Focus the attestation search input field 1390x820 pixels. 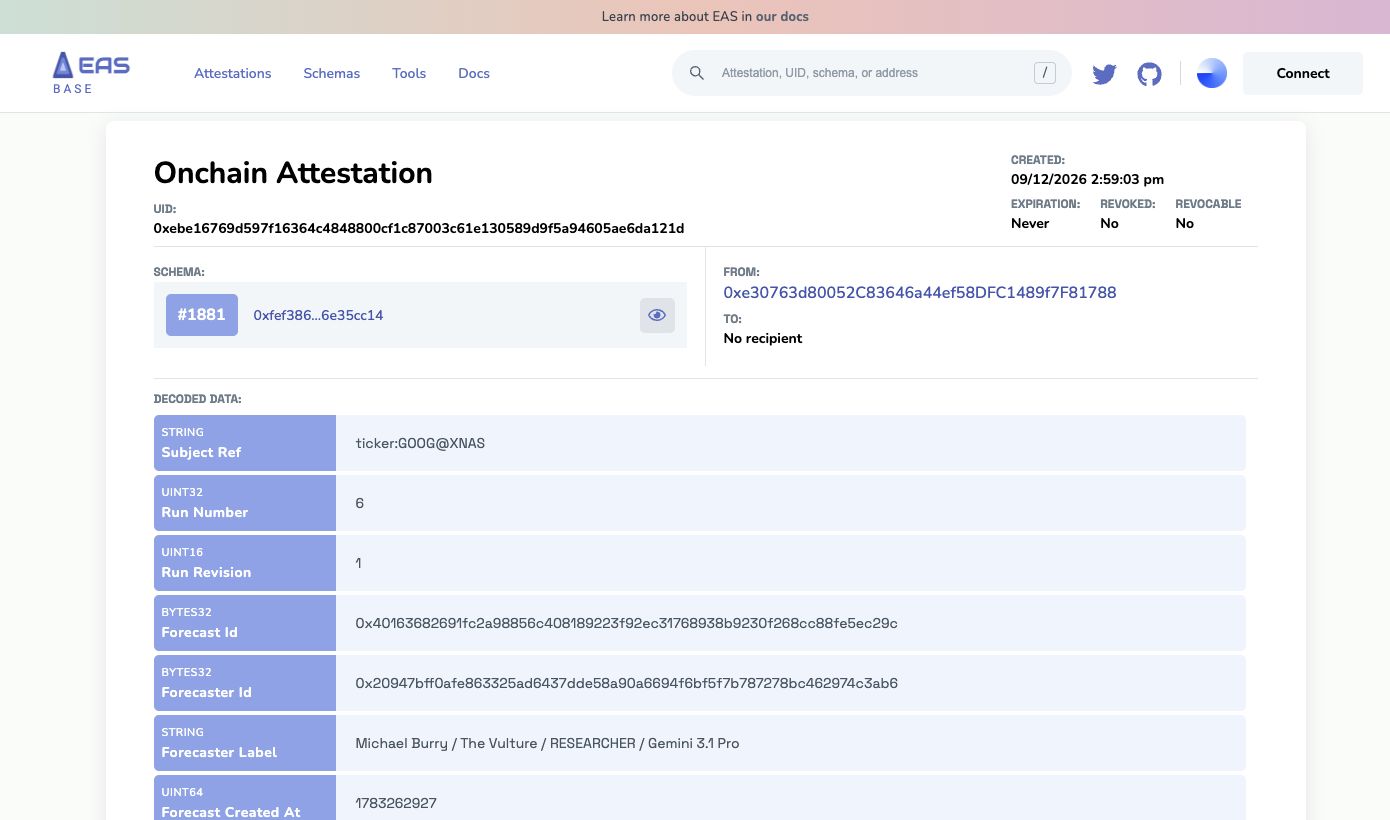click(x=872, y=73)
